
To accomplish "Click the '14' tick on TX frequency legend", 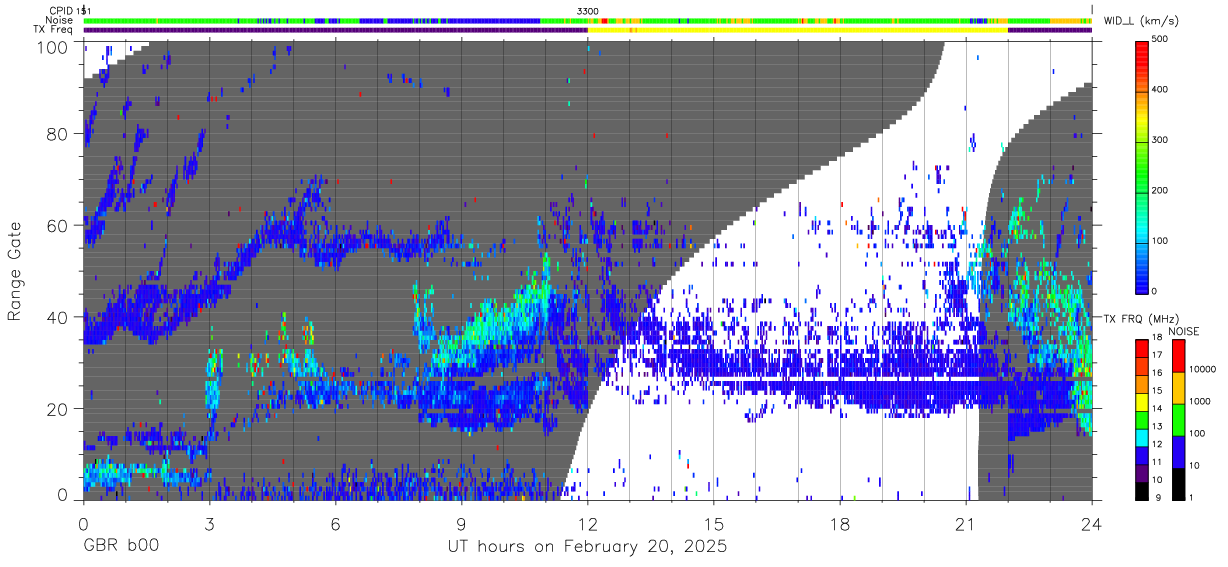I will 1157,409.
